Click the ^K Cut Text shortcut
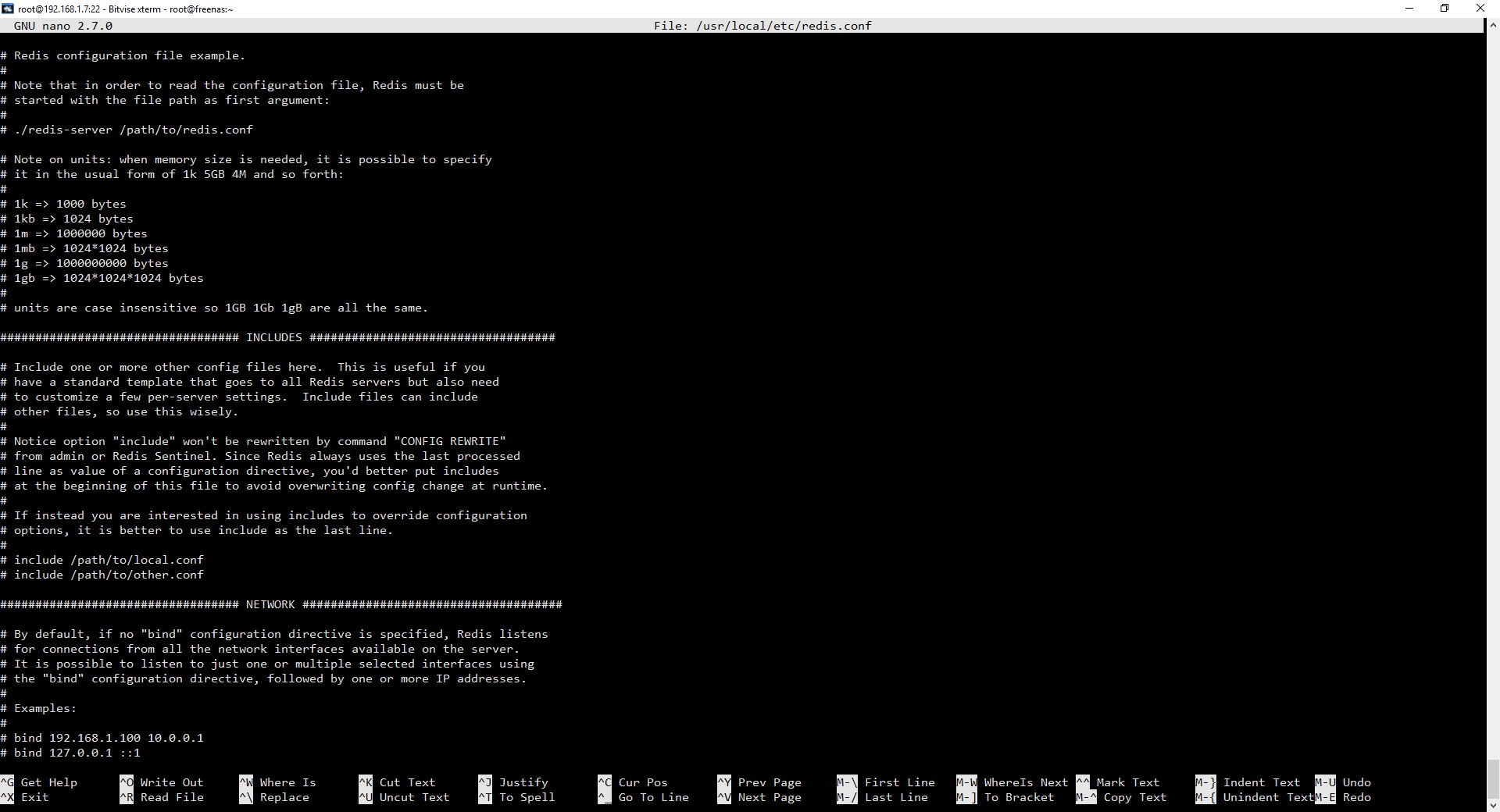 (397, 782)
